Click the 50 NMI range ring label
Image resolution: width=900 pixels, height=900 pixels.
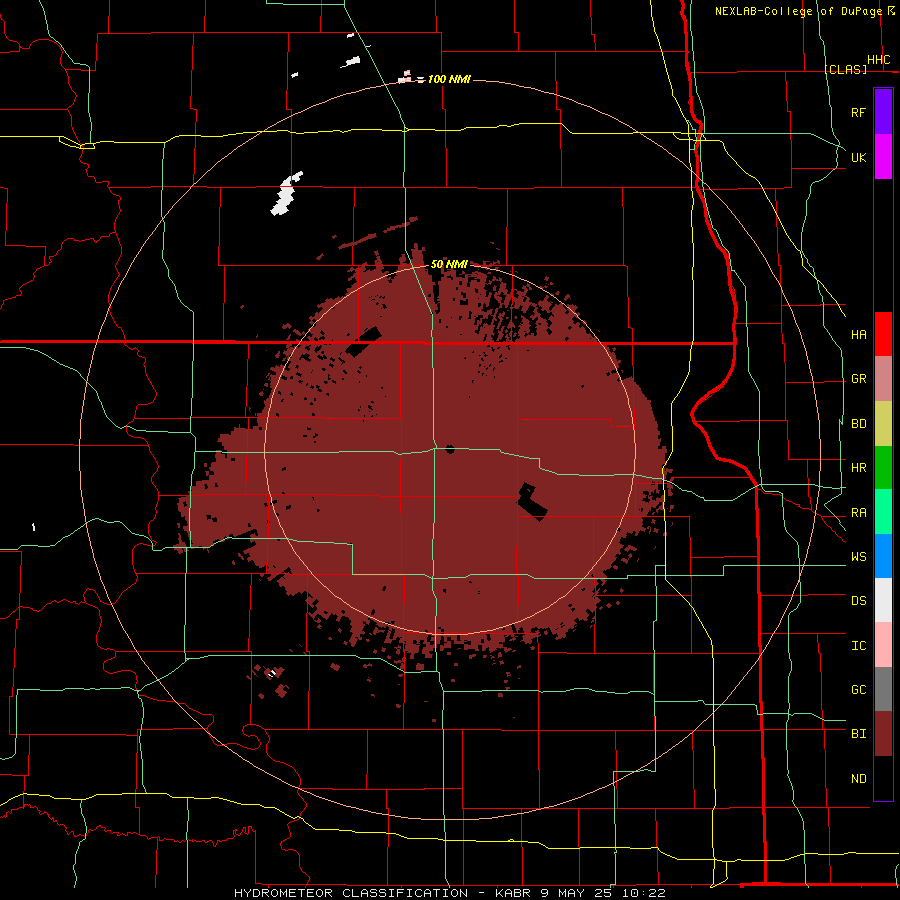(x=449, y=264)
